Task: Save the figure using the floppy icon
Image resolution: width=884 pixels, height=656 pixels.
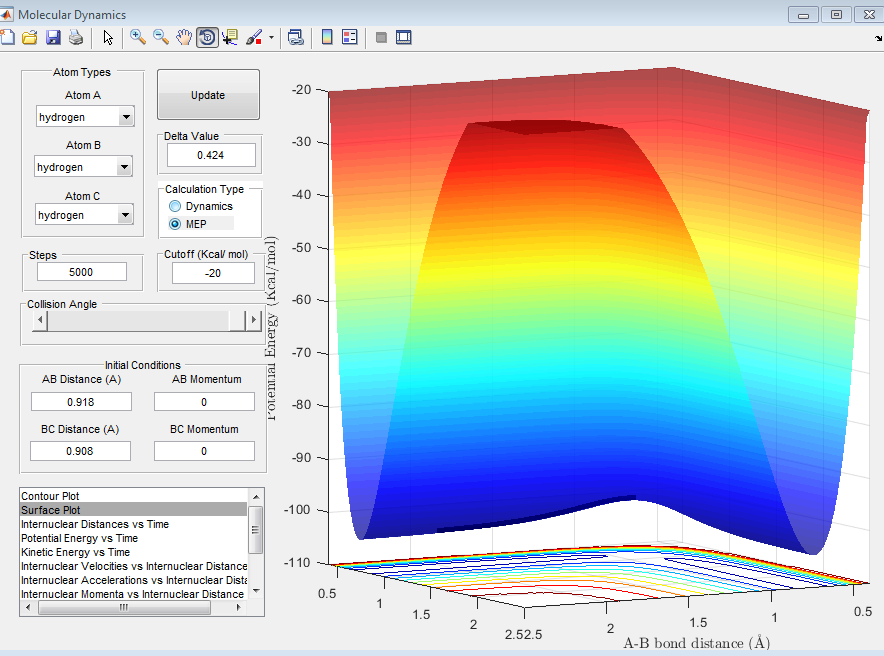Action: coord(53,37)
